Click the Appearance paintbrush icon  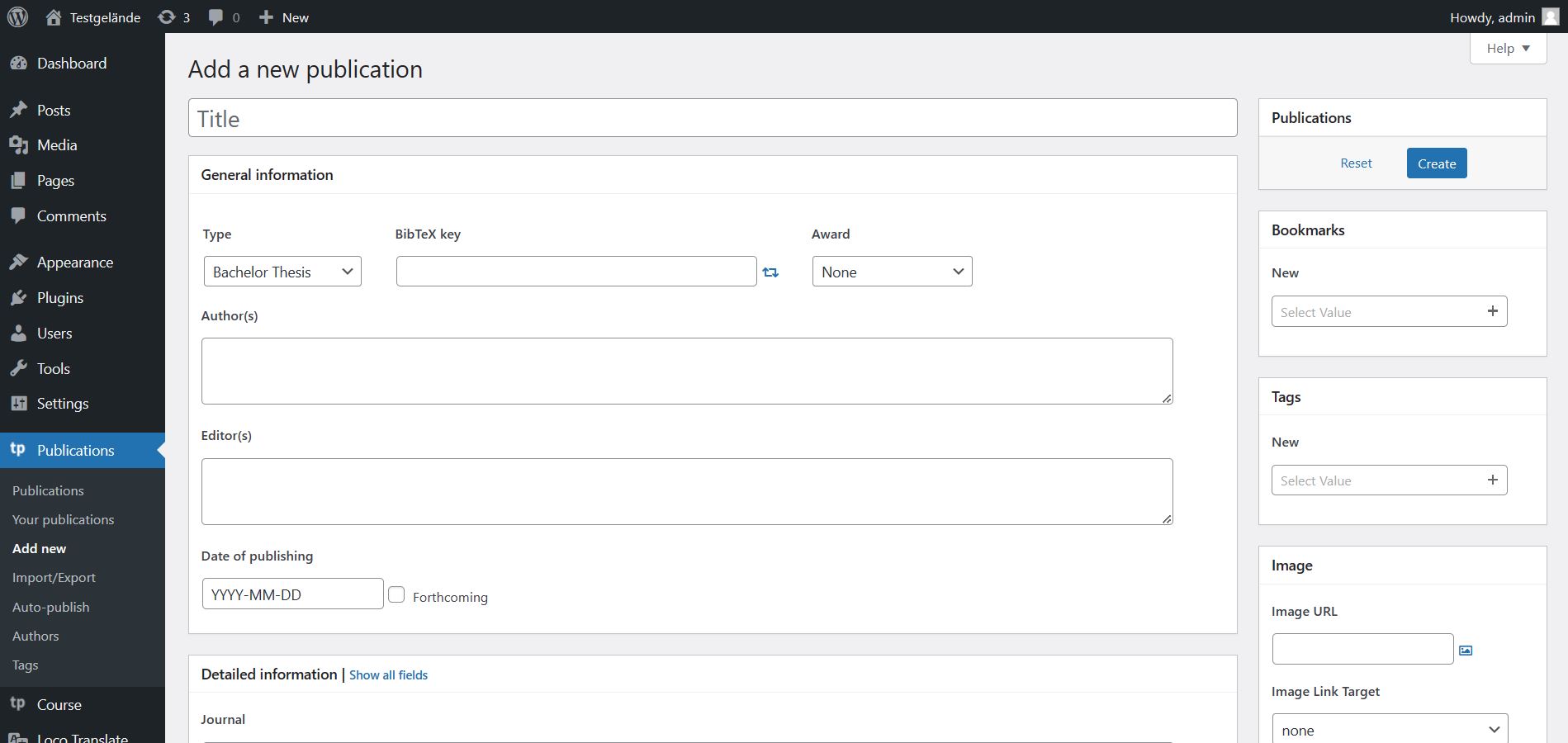tap(18, 263)
